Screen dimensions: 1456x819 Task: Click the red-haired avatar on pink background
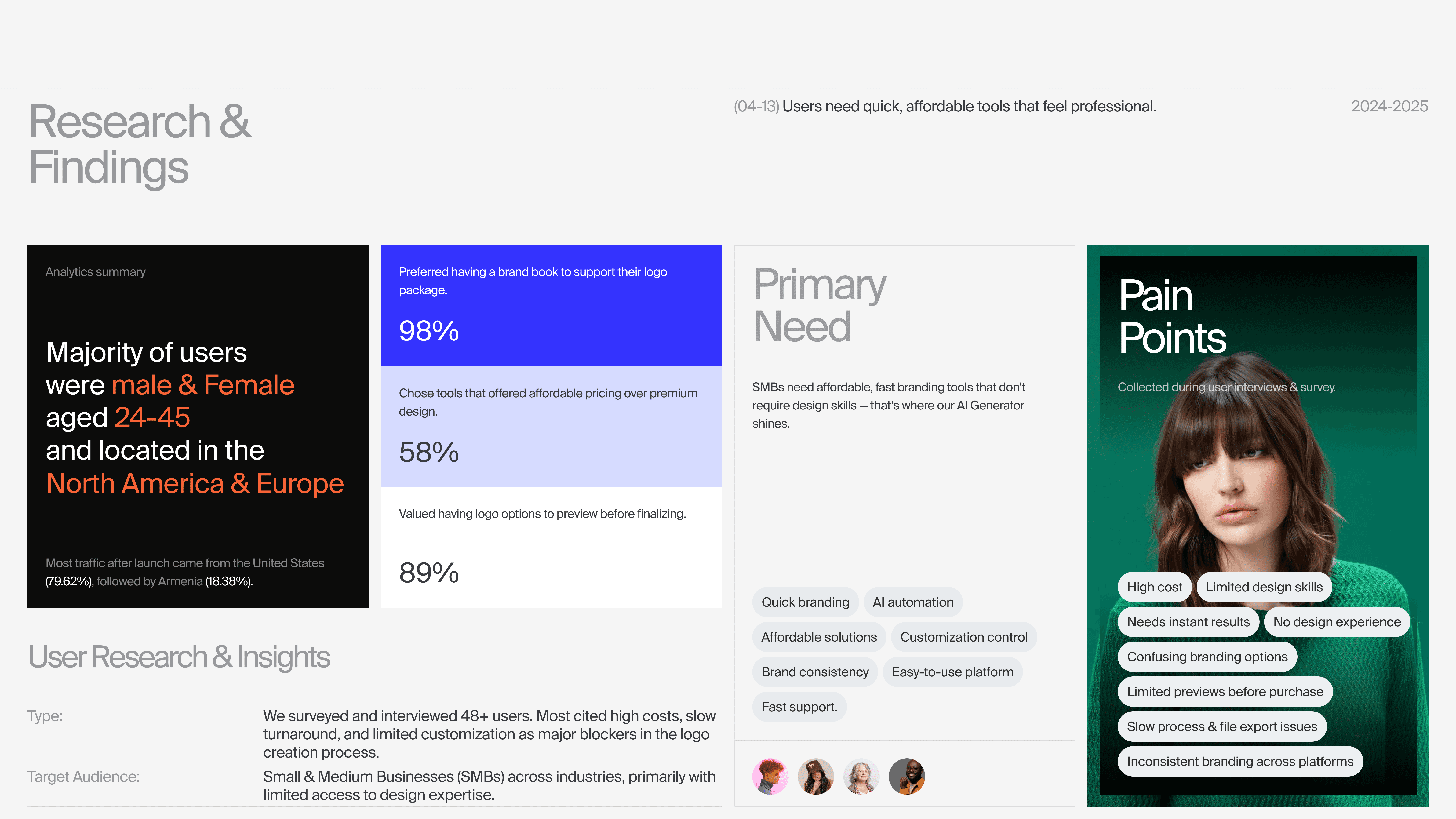770,777
